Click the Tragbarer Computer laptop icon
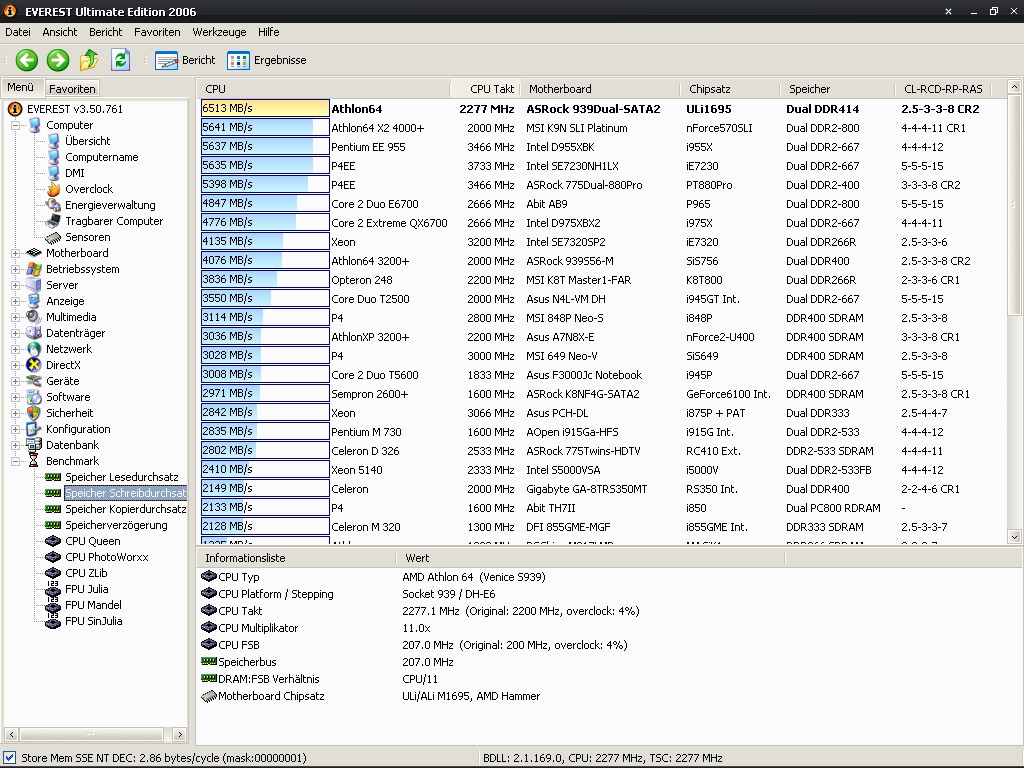Image resolution: width=1024 pixels, height=768 pixels. click(53, 221)
